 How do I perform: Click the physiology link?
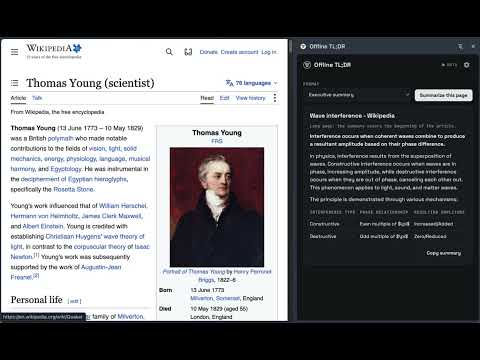pyautogui.click(x=81, y=159)
